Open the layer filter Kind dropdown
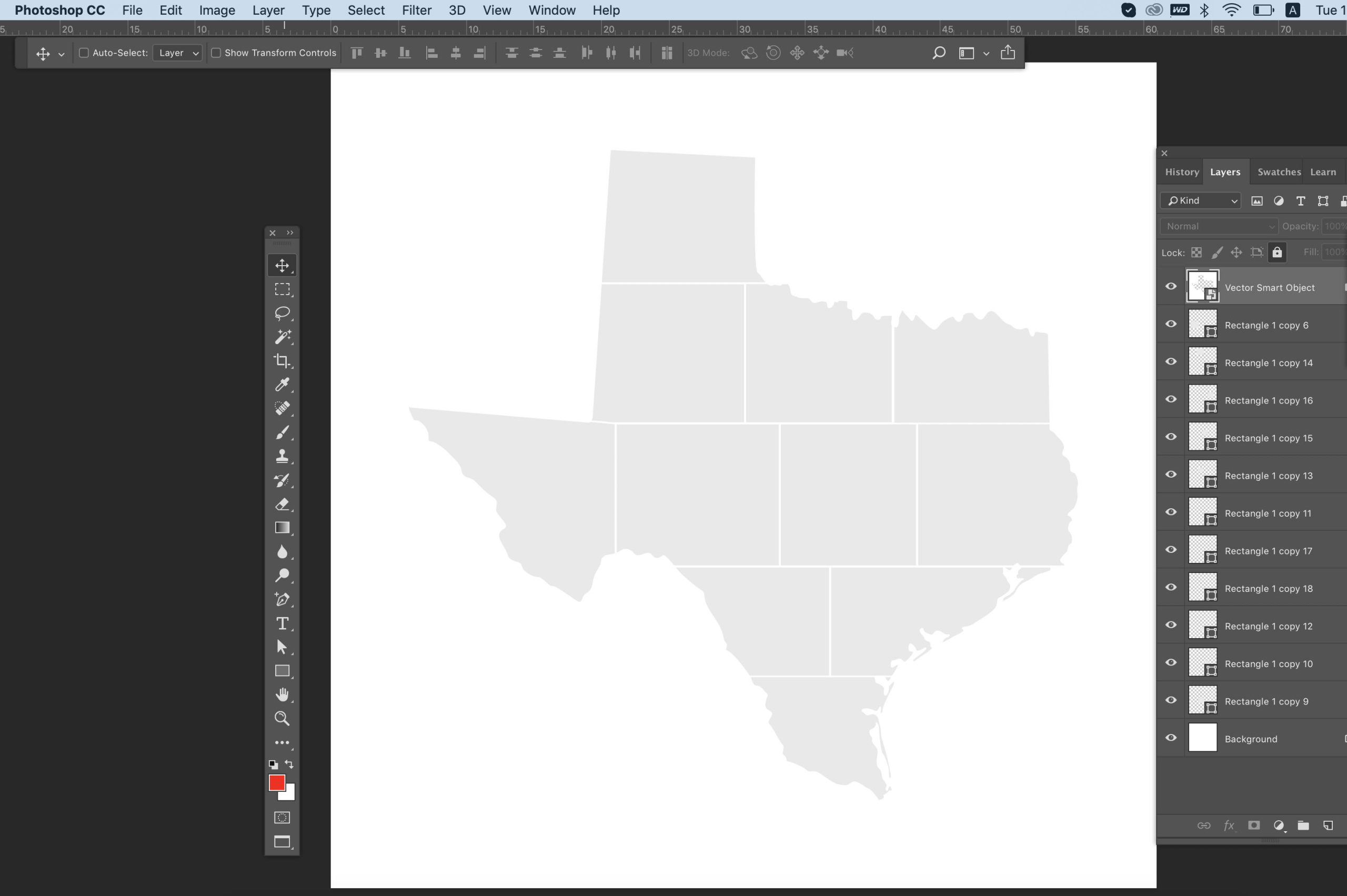1347x896 pixels. click(1200, 200)
